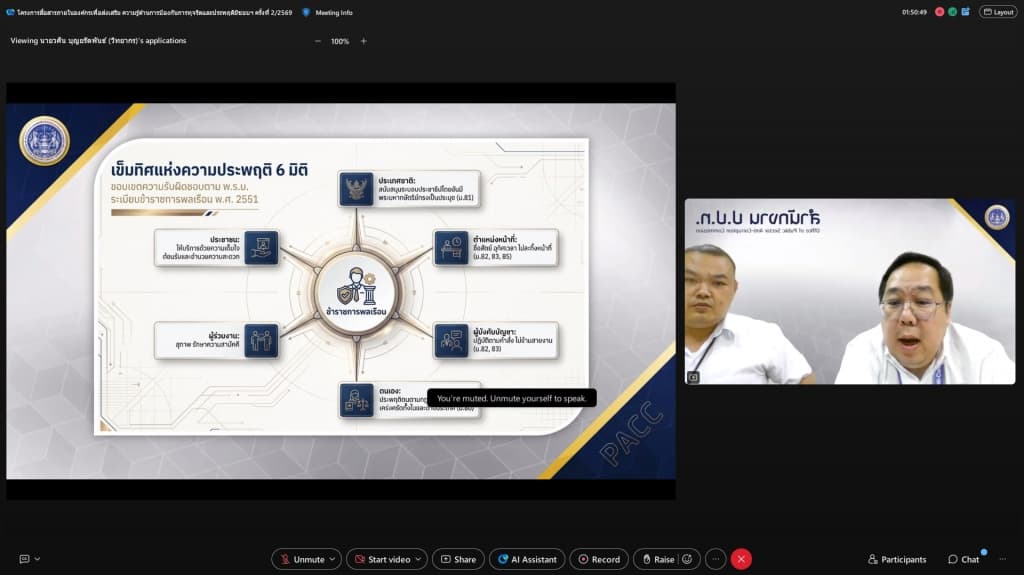Click the shared presentation slide
Image resolution: width=1024 pixels, height=575 pixels.
tap(341, 291)
